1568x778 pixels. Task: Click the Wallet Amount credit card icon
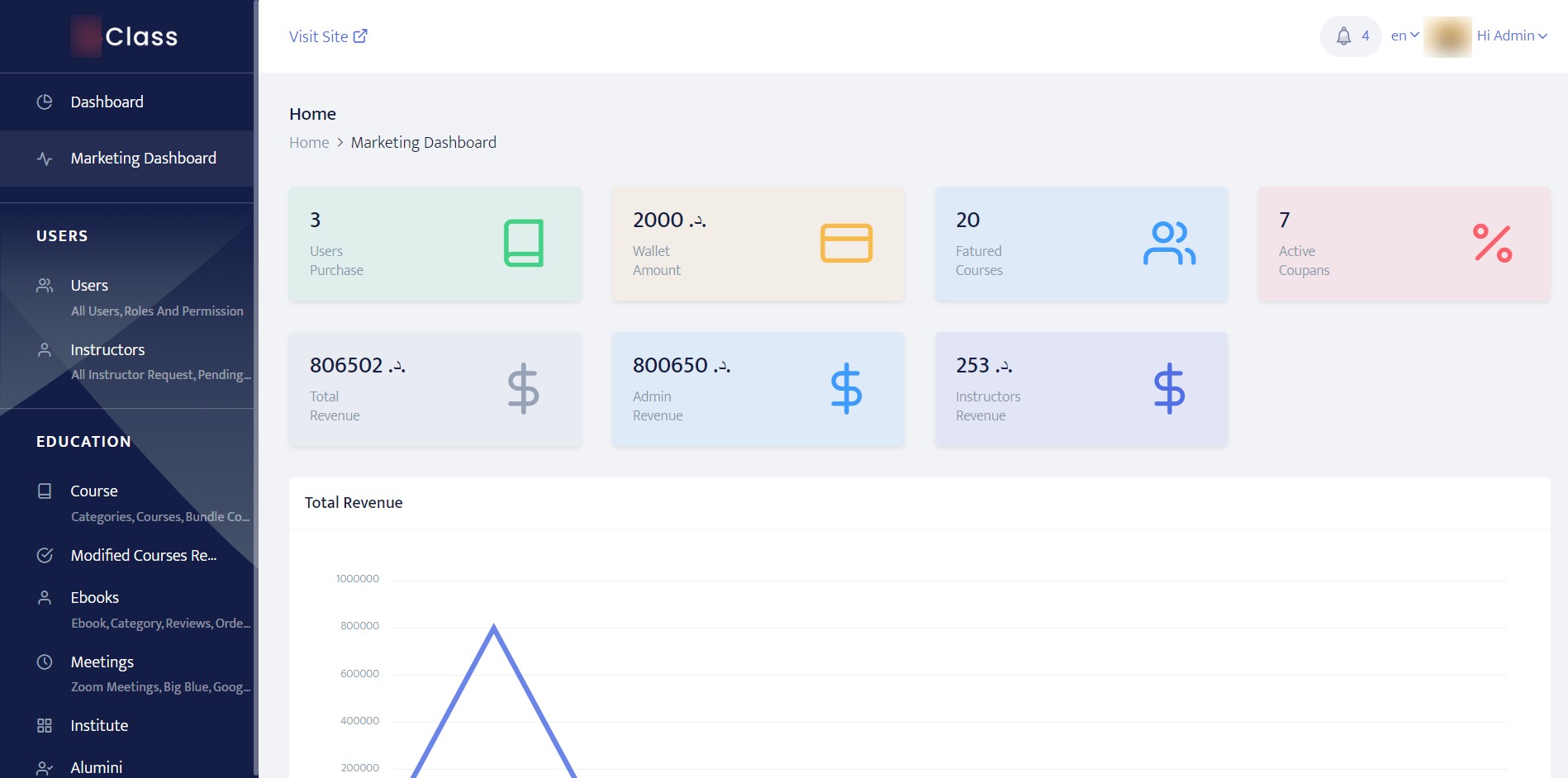(x=846, y=243)
